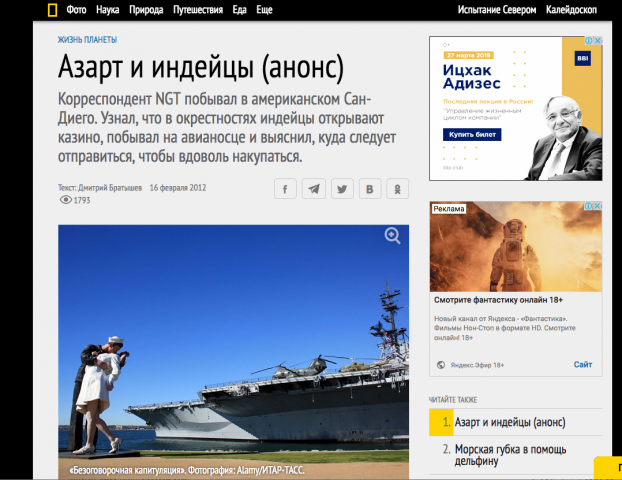Open Морская губка в помощь дельфину article

510,455
